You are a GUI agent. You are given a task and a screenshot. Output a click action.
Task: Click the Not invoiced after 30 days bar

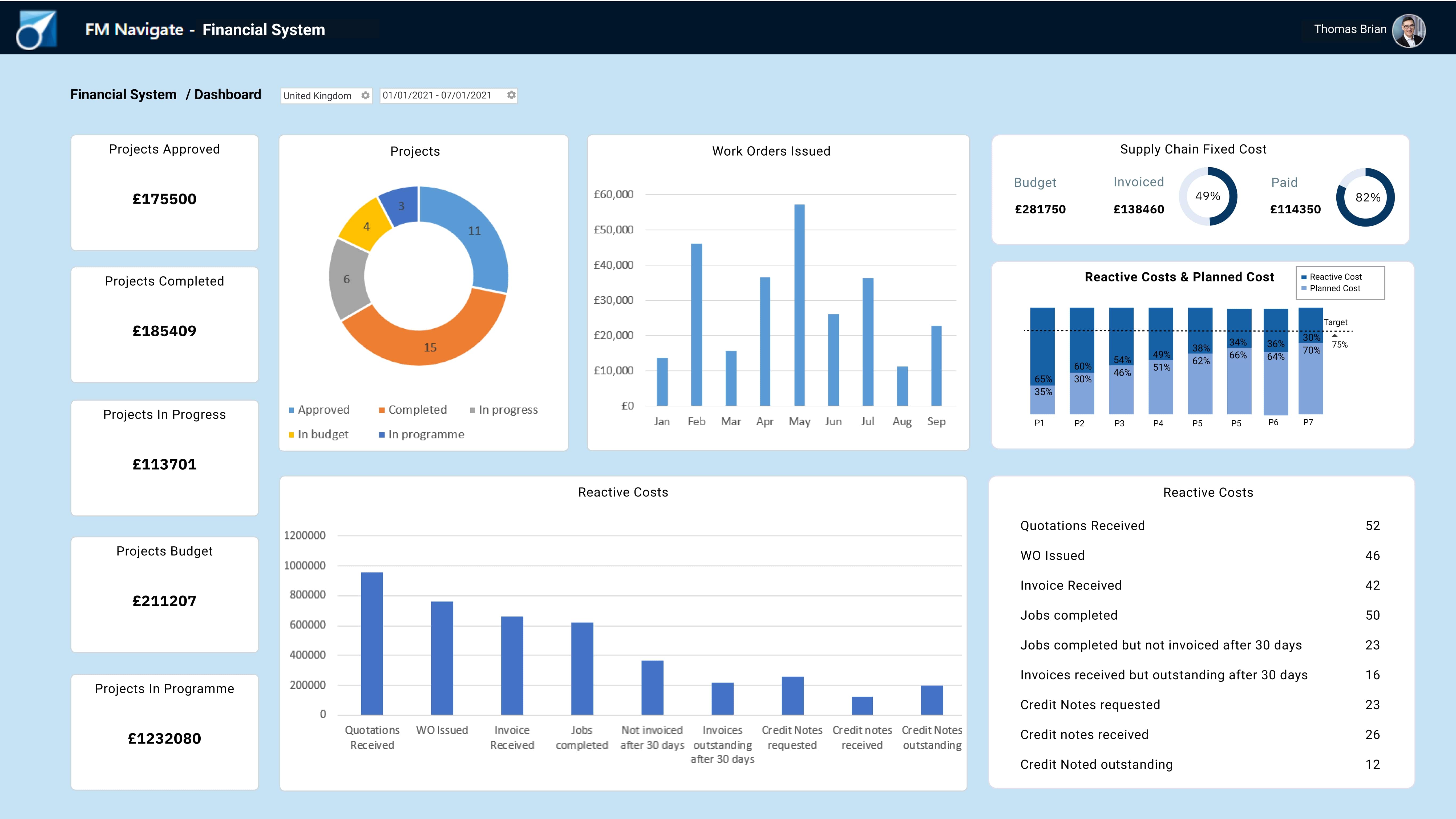(652, 687)
